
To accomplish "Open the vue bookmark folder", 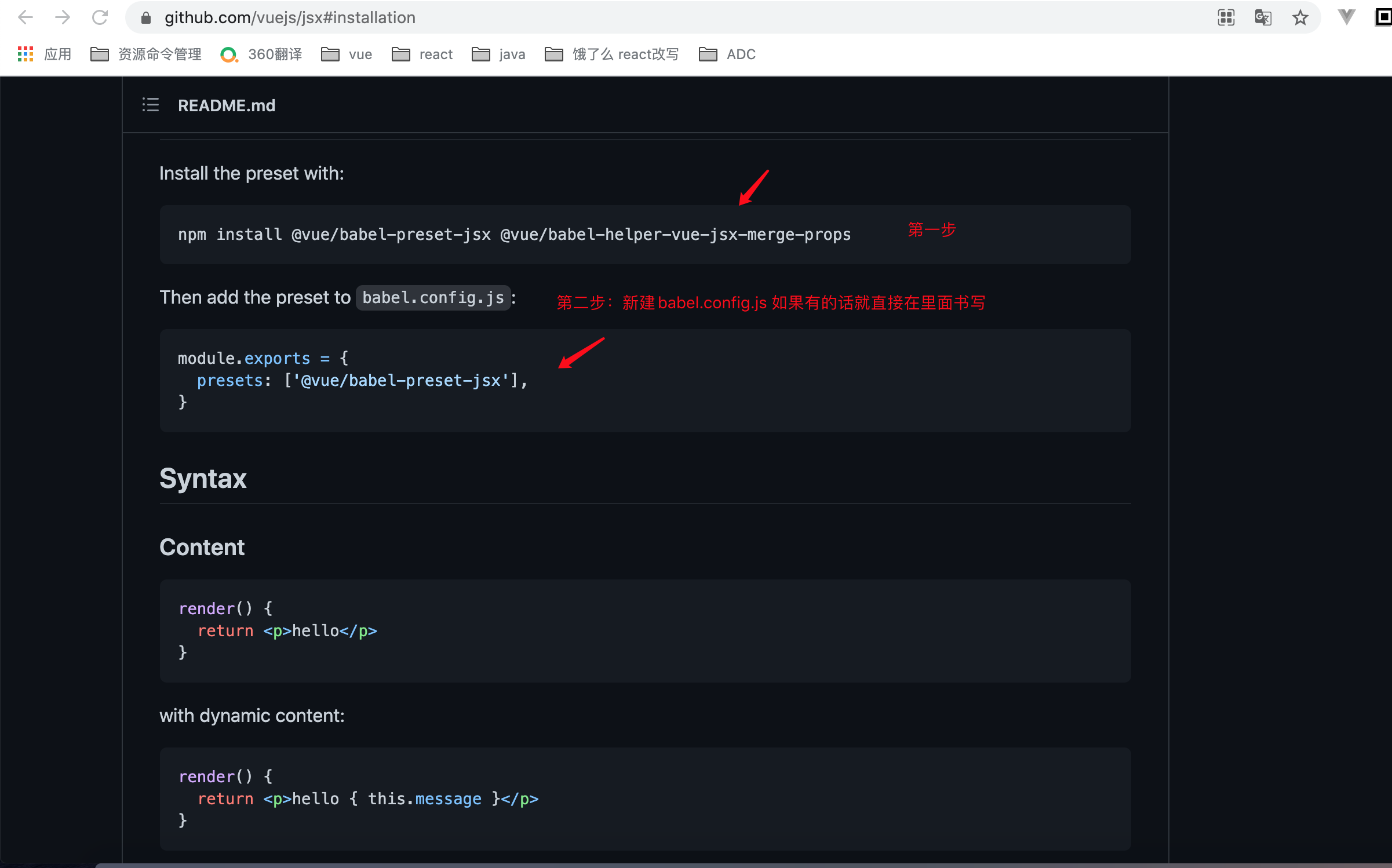I will coord(347,54).
